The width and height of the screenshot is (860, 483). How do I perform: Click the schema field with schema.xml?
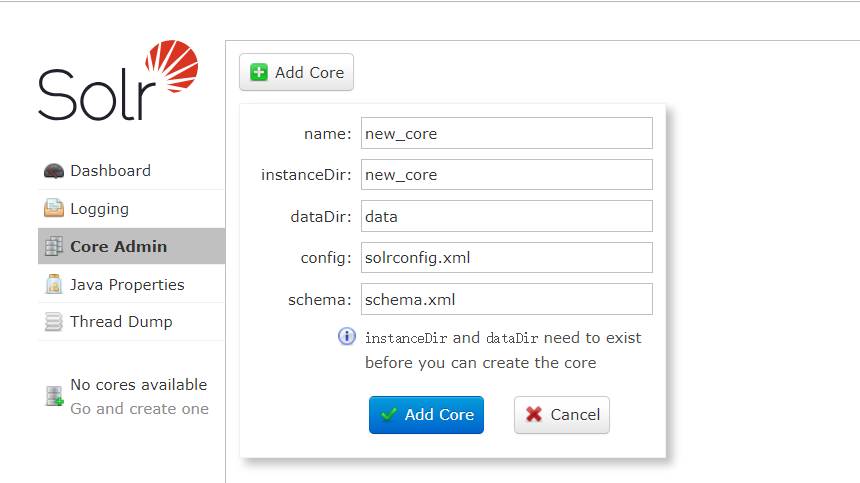(x=506, y=299)
